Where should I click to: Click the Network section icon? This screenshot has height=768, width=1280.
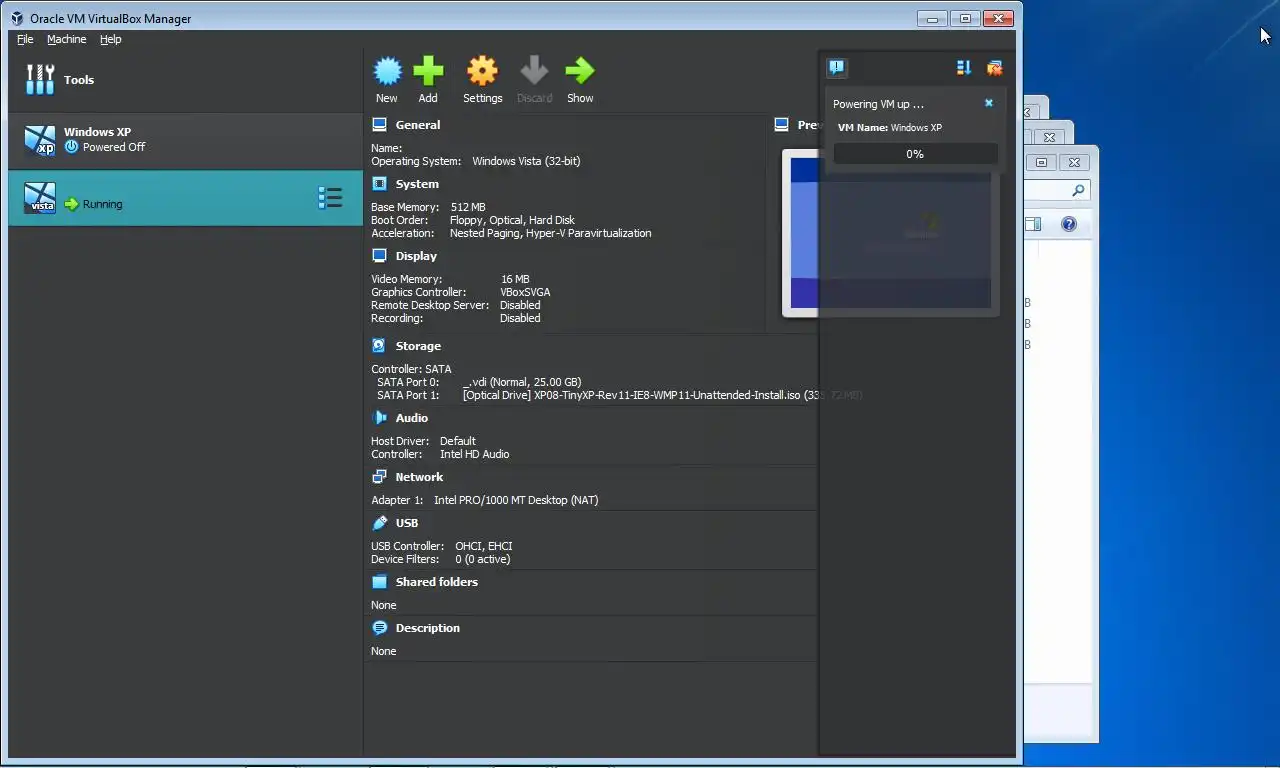tap(379, 477)
